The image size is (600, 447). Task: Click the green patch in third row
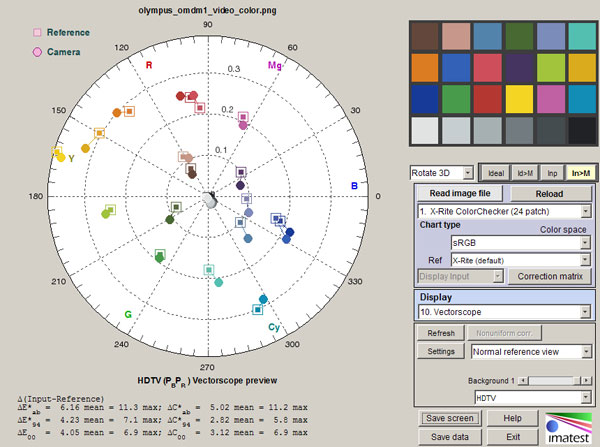456,99
